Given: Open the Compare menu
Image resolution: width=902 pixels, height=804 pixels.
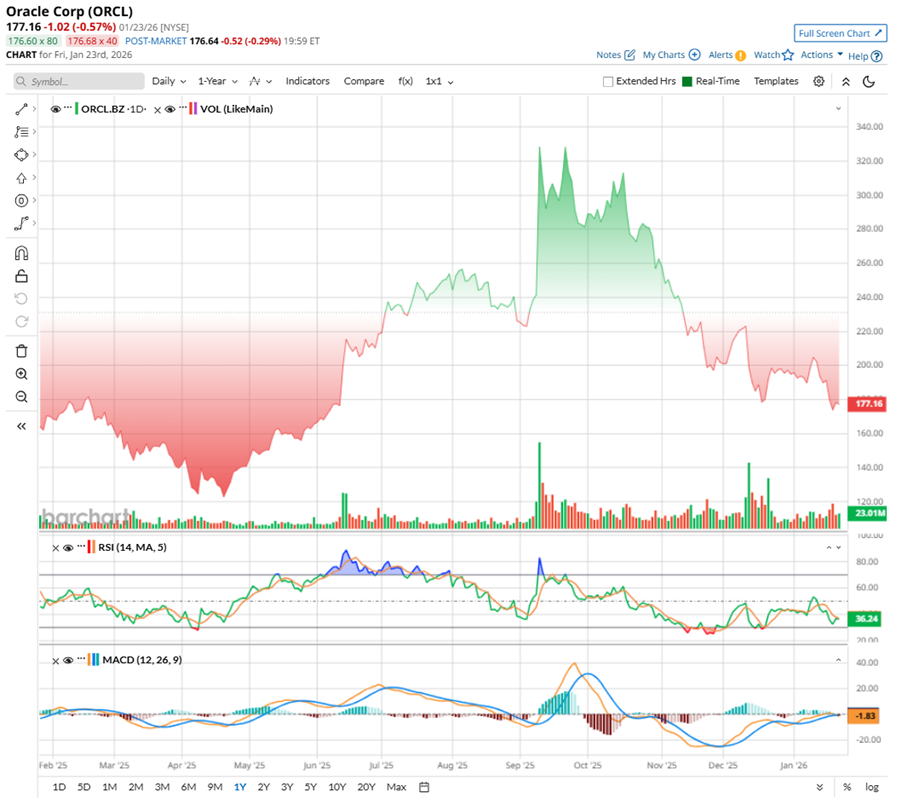Looking at the screenshot, I should point(364,82).
